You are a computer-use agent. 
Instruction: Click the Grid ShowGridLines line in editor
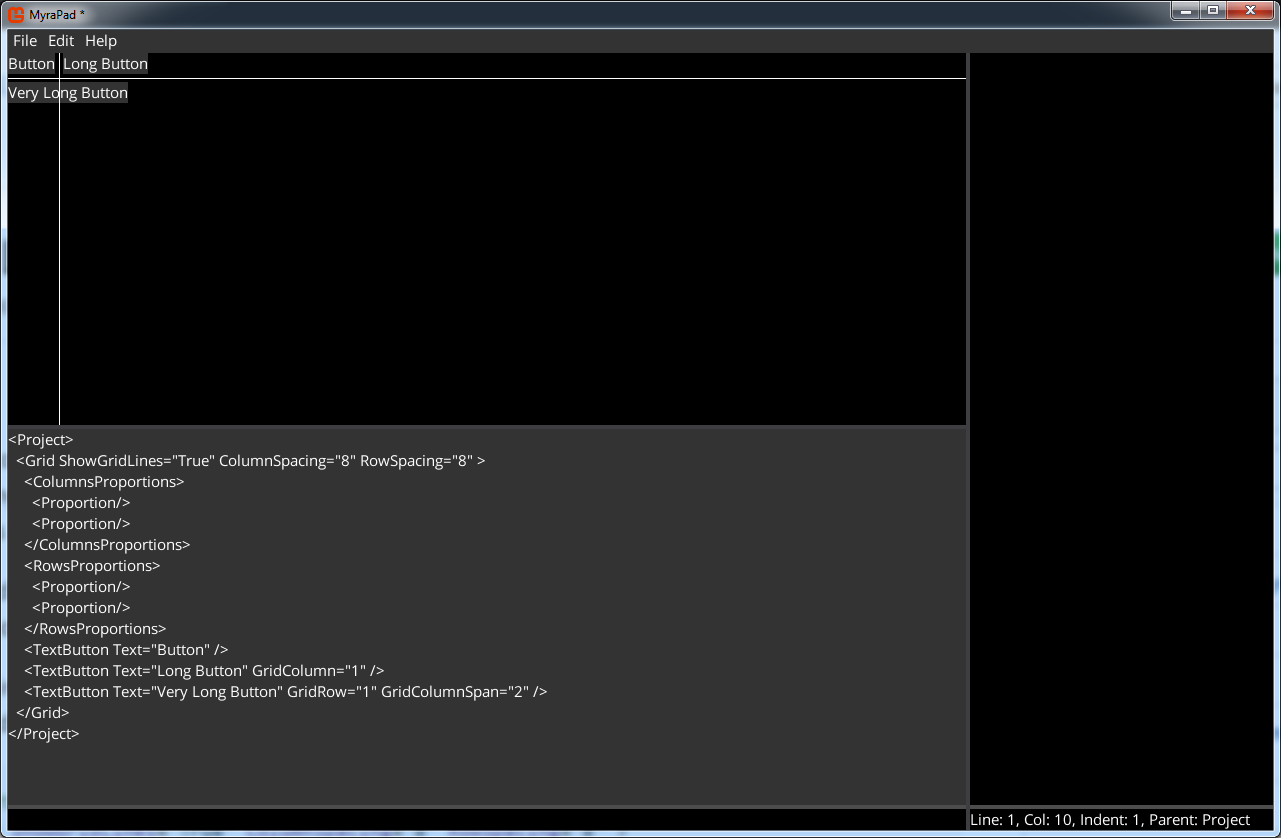(250, 461)
